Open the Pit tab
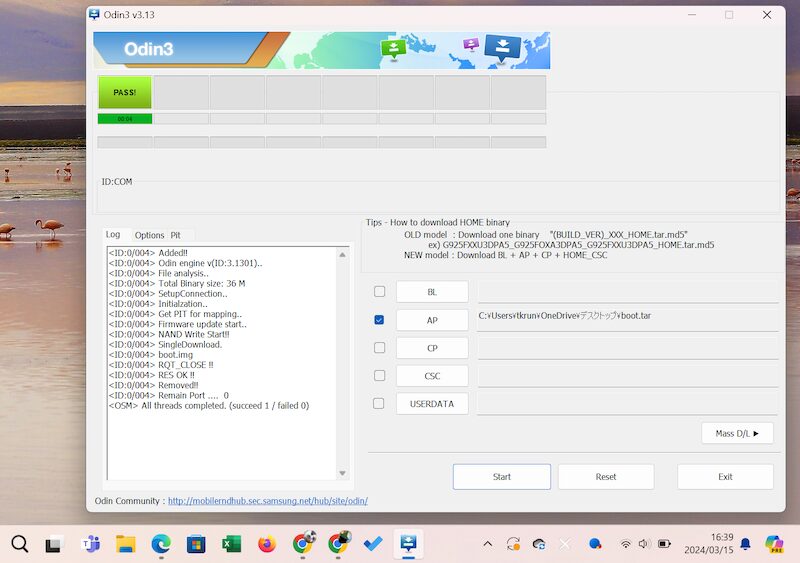 [176, 235]
